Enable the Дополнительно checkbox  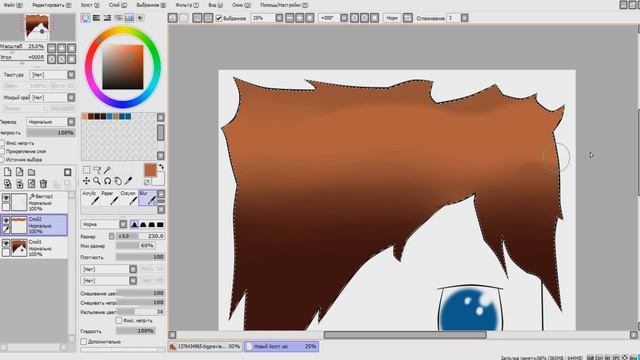[x=84, y=341]
